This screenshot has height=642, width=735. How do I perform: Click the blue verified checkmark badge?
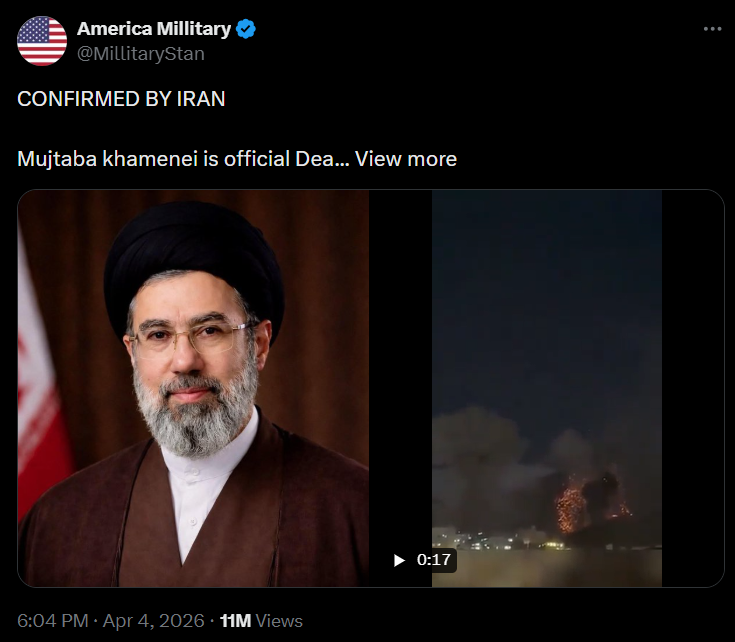pyautogui.click(x=246, y=30)
